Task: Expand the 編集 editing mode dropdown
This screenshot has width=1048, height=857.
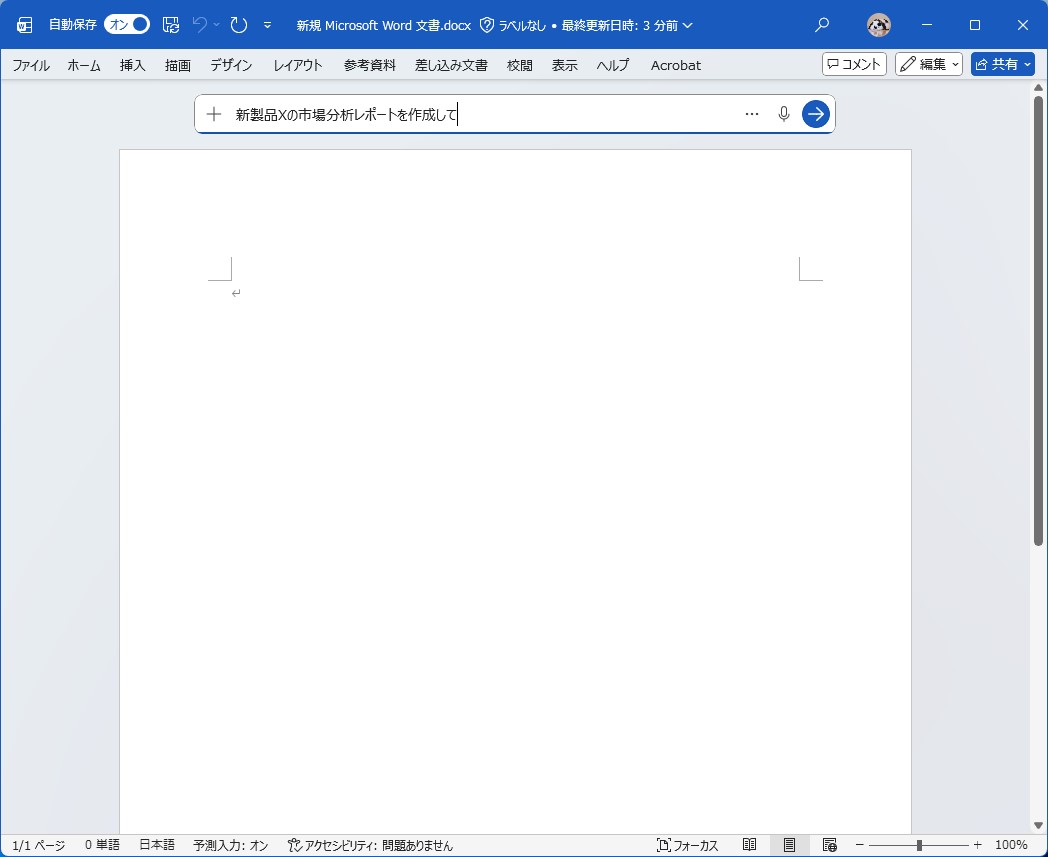Action: (929, 65)
